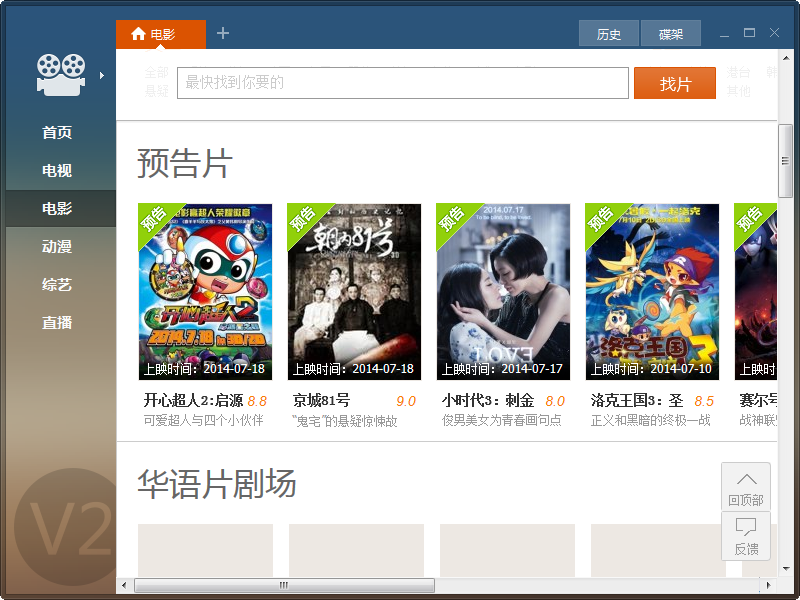Maximize the window
Image resolution: width=800 pixels, height=600 pixels.
(749, 33)
